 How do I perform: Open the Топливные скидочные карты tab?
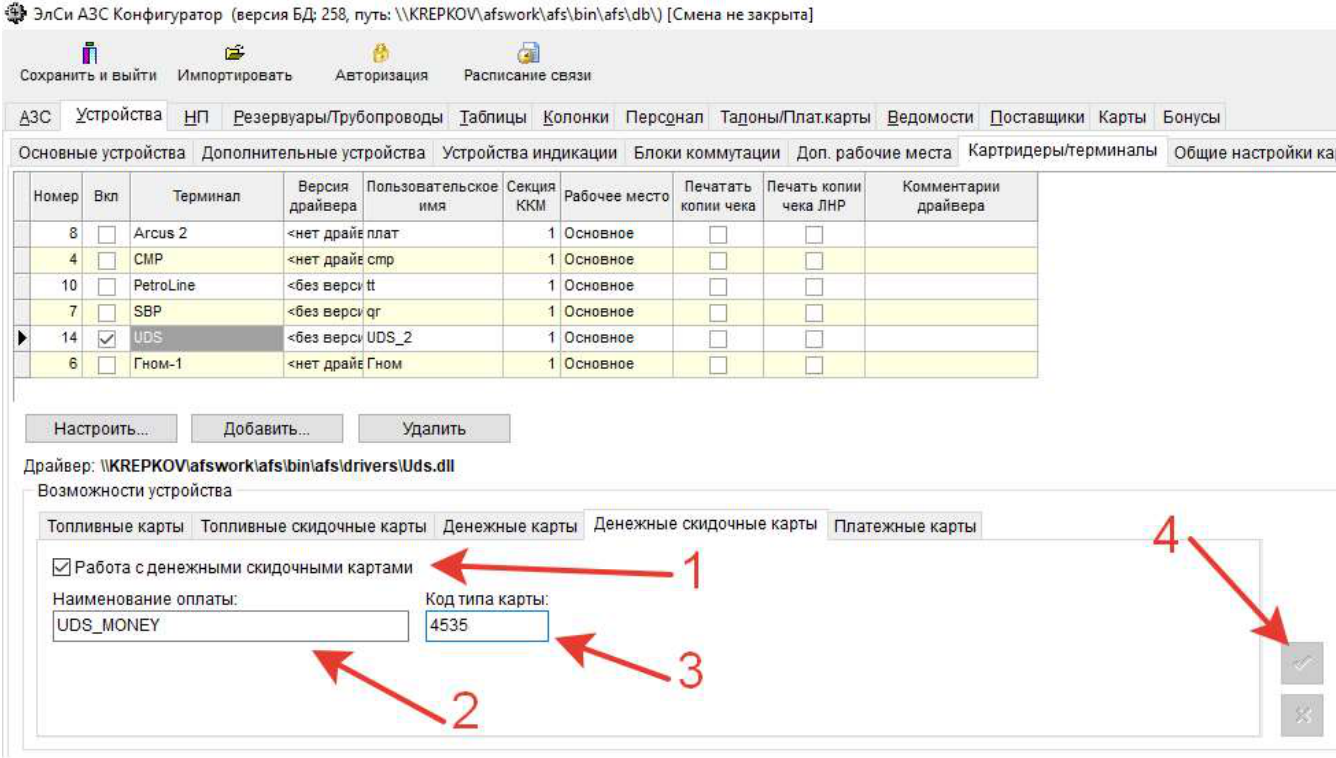click(x=313, y=526)
